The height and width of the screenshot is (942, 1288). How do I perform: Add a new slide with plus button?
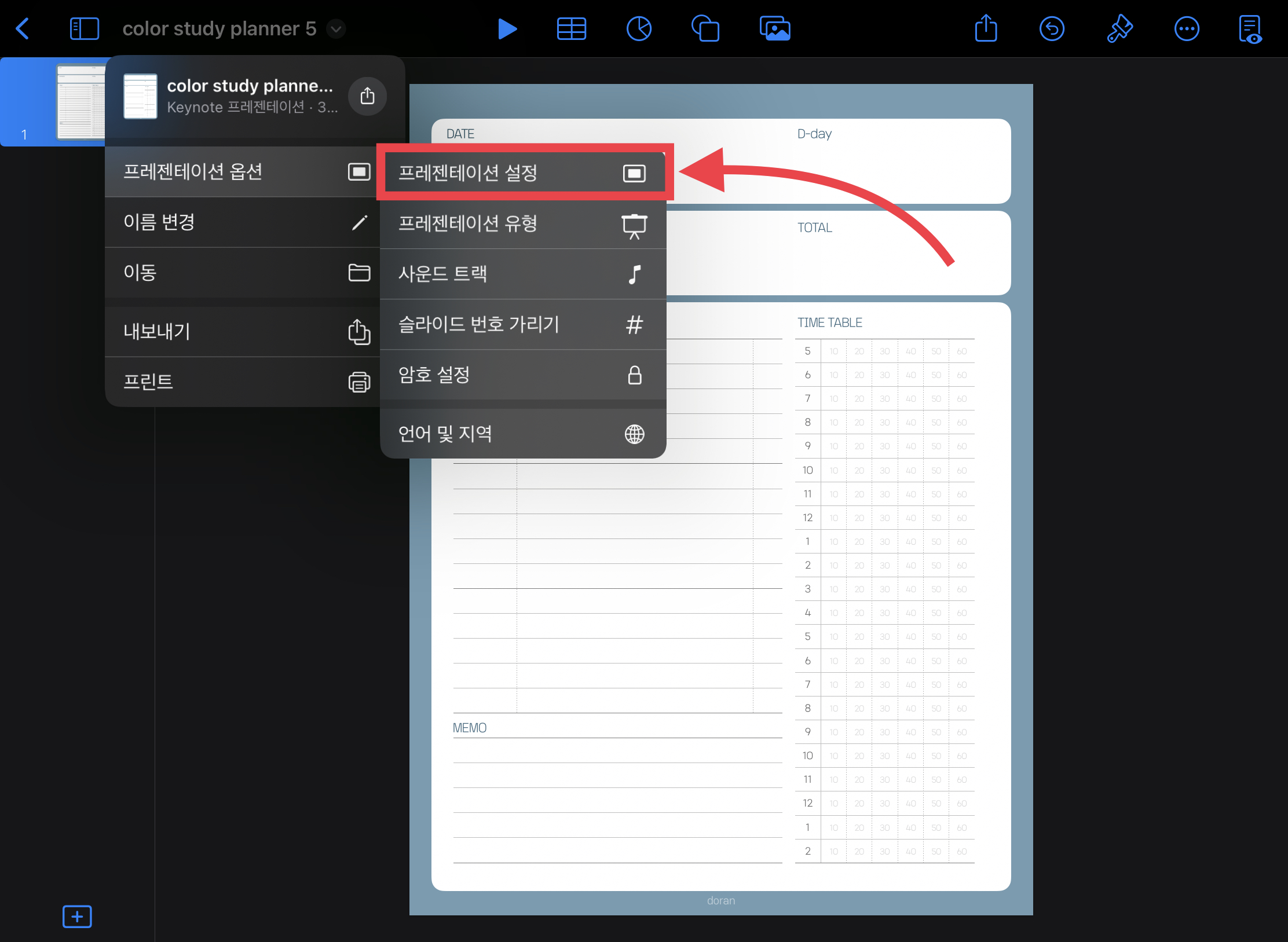(x=77, y=916)
